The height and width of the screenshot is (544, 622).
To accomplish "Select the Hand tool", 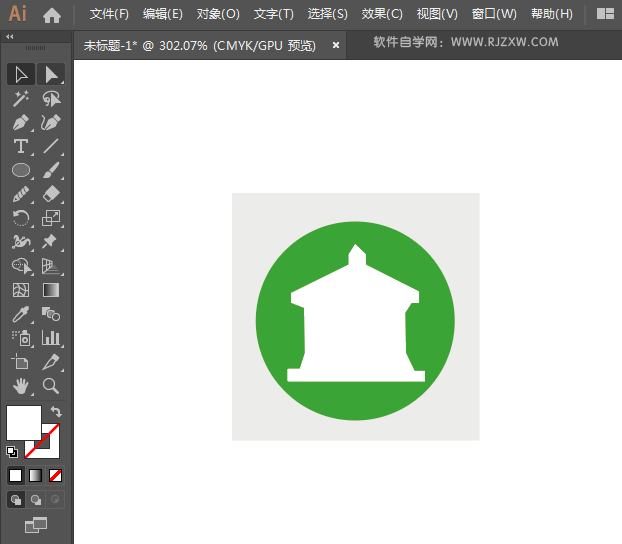I will point(21,386).
